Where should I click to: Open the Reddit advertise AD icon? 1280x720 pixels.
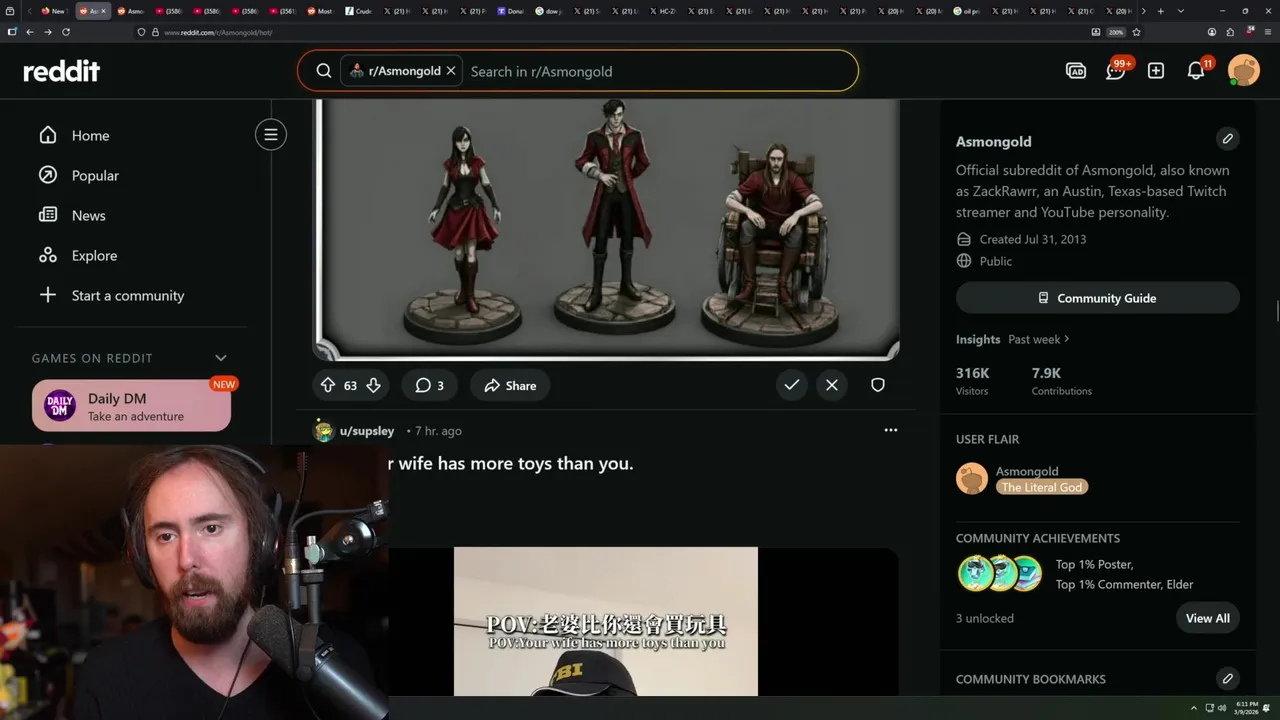[1076, 71]
